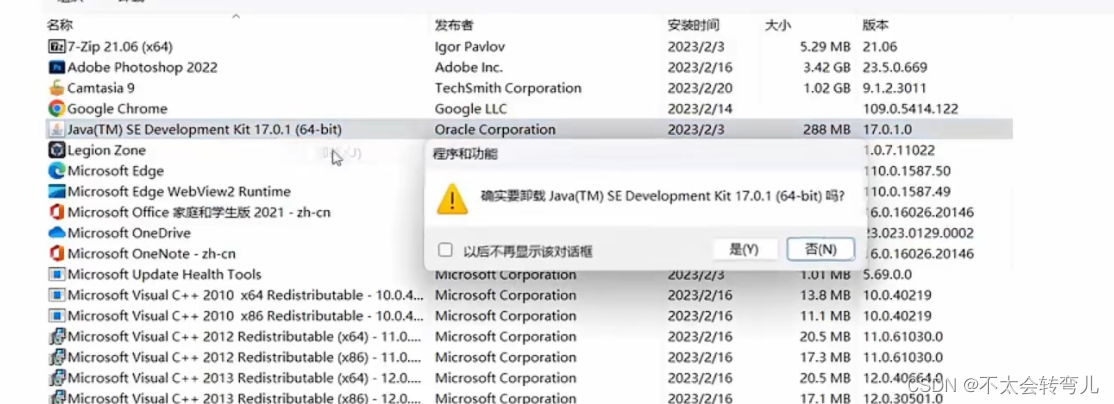Click the Visual C++ 2010 x64 icon
The image size is (1114, 404).
[56, 295]
